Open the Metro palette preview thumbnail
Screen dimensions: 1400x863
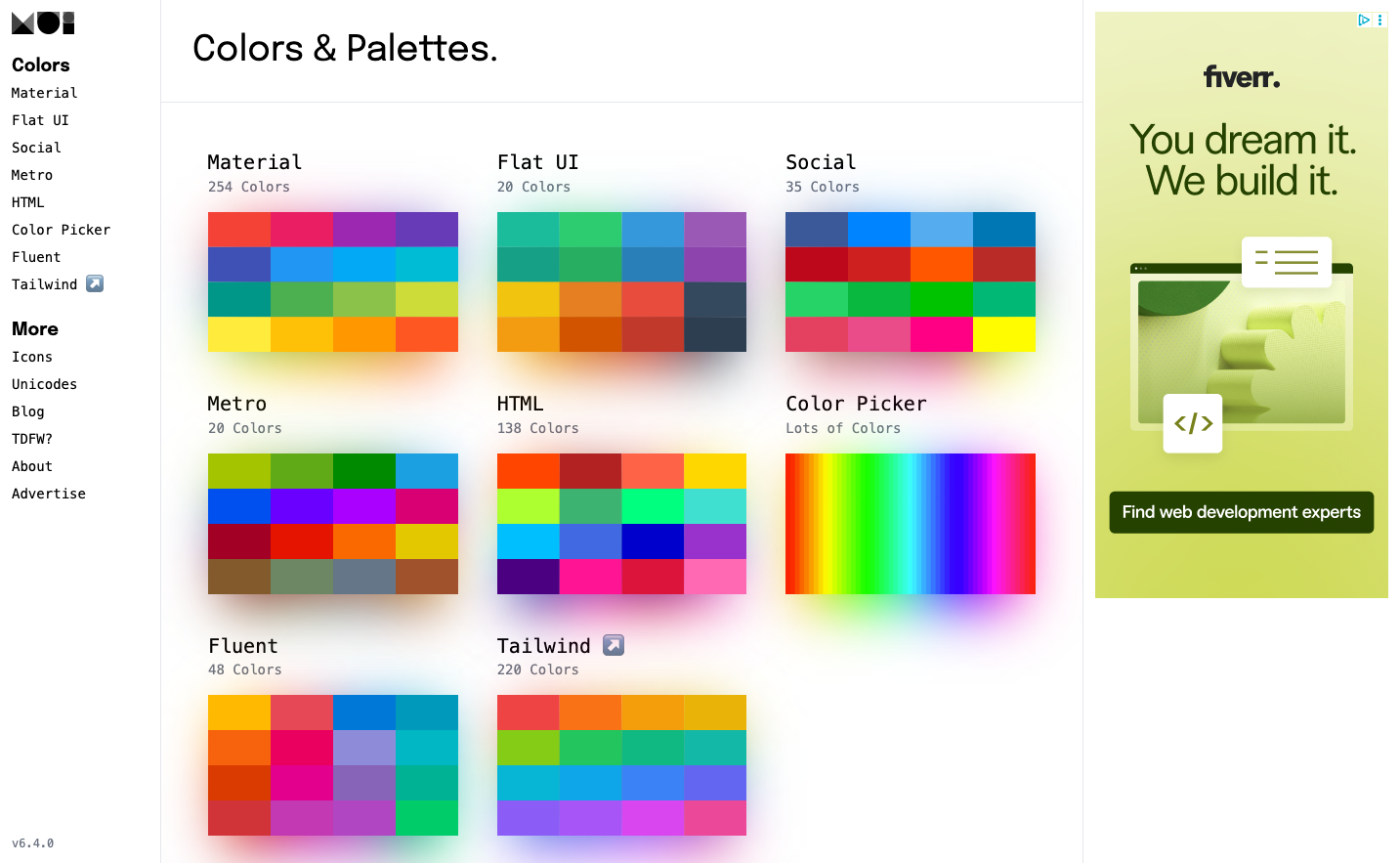point(332,523)
